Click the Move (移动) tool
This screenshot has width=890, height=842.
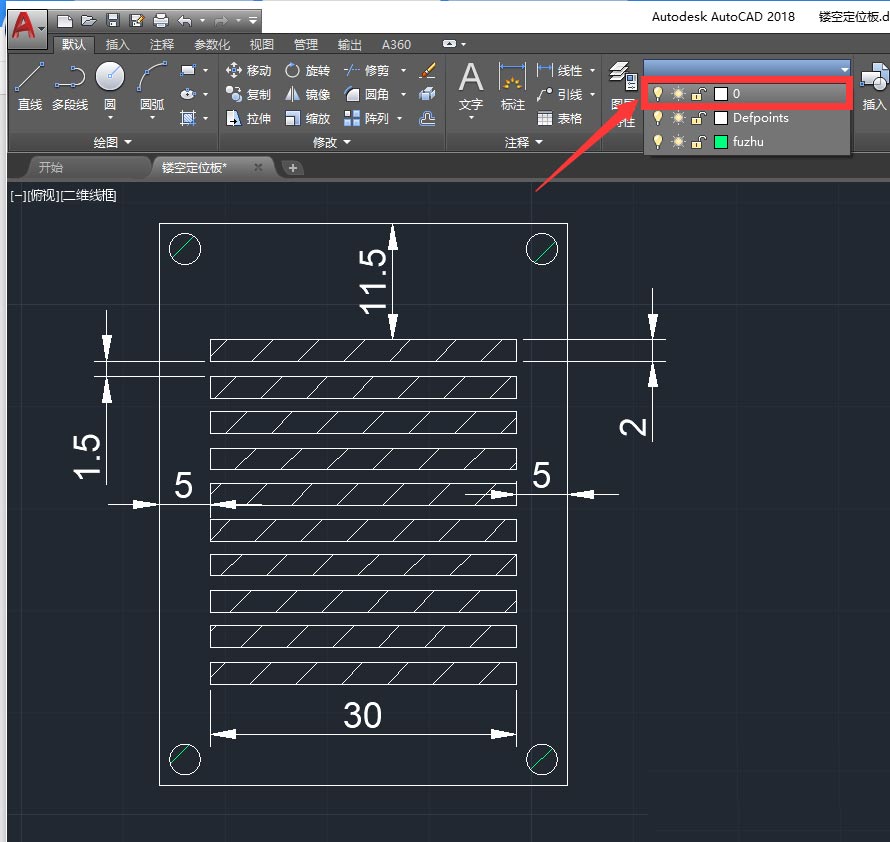pyautogui.click(x=248, y=71)
